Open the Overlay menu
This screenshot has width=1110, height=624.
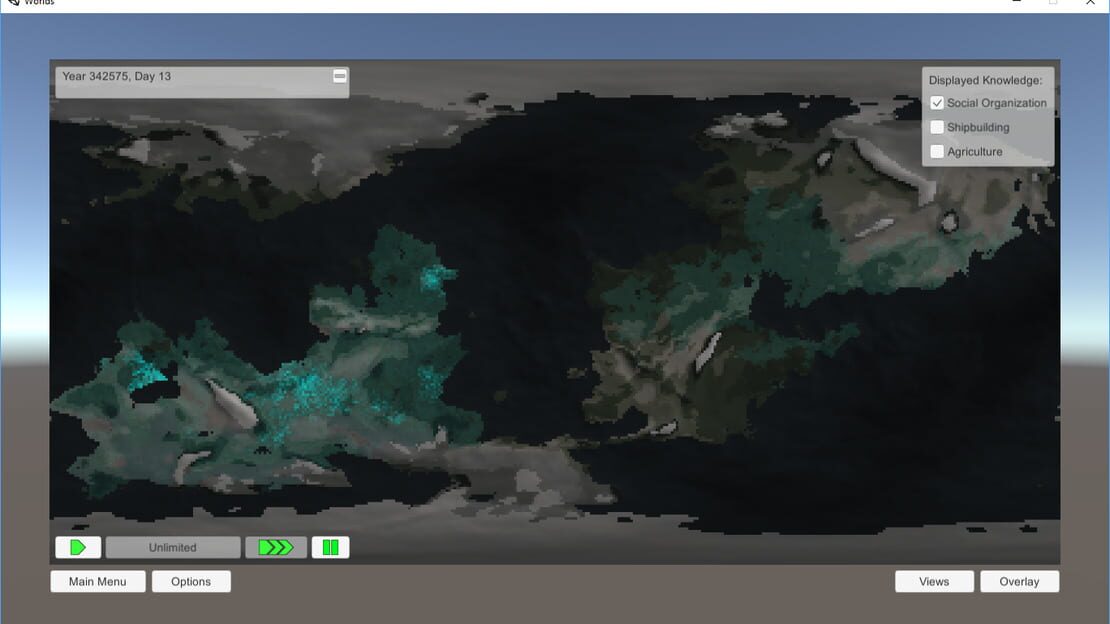(1019, 582)
